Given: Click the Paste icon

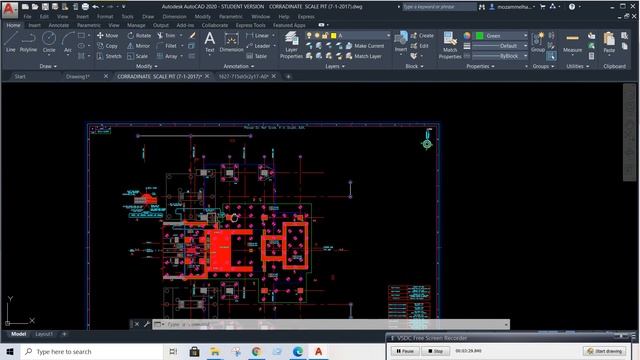Looking at the screenshot, I should 609,42.
